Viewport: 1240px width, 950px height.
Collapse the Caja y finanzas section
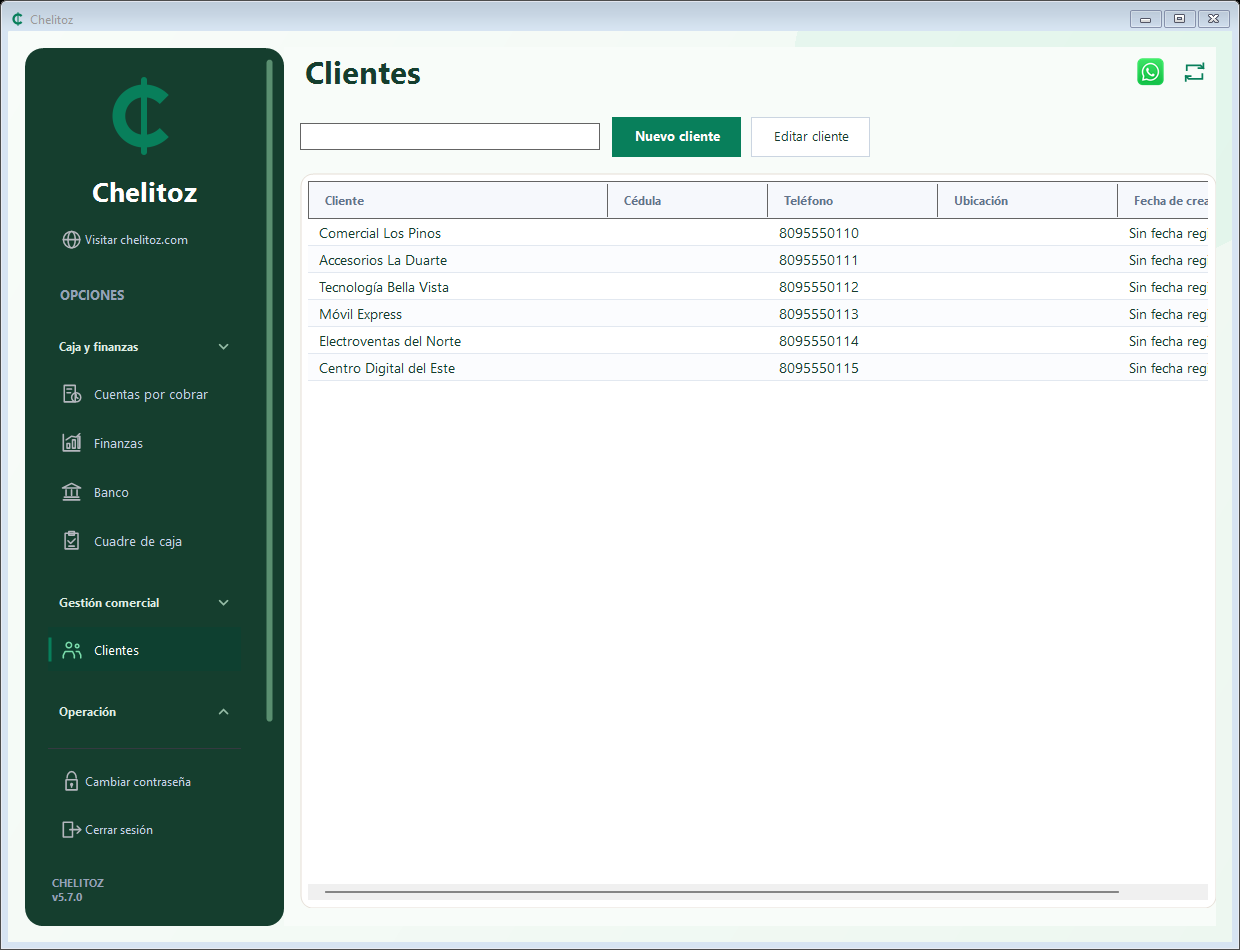pos(224,347)
